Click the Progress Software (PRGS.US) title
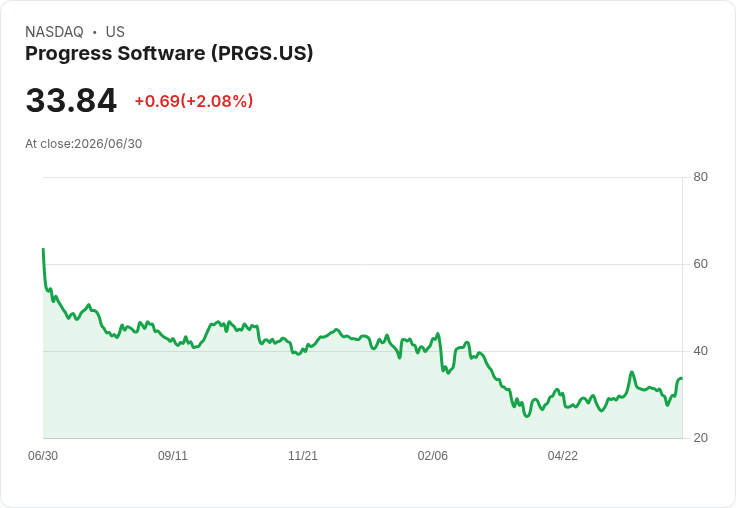This screenshot has width=736, height=508. point(169,54)
